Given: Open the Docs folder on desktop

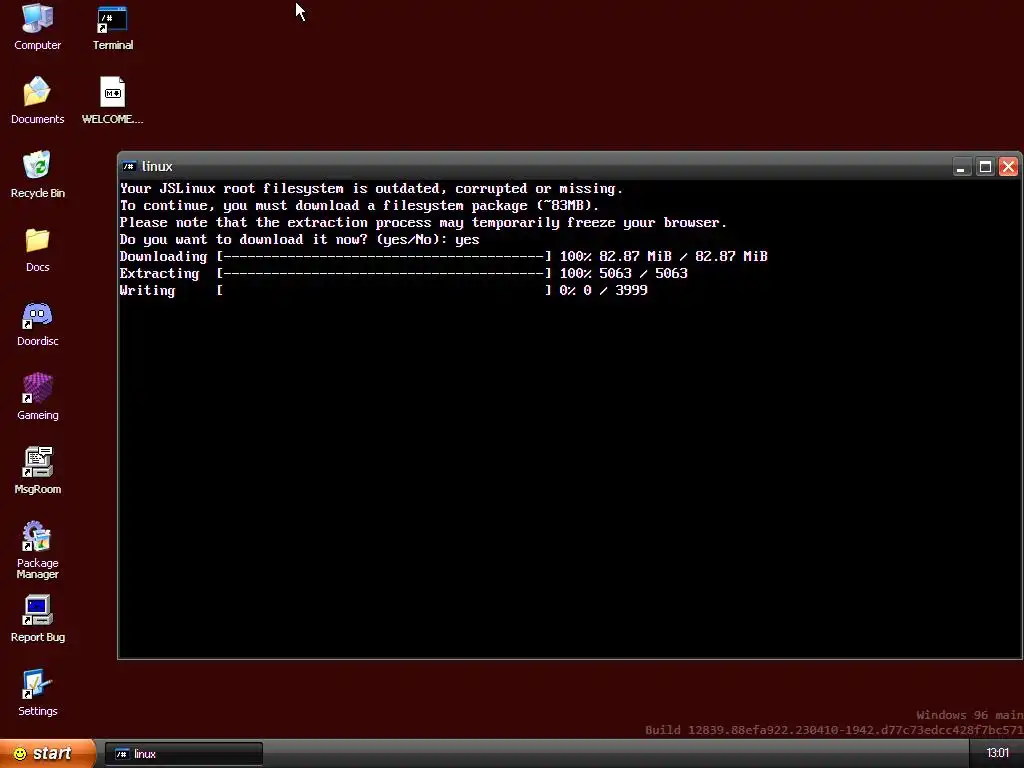Looking at the screenshot, I should click(x=37, y=249).
